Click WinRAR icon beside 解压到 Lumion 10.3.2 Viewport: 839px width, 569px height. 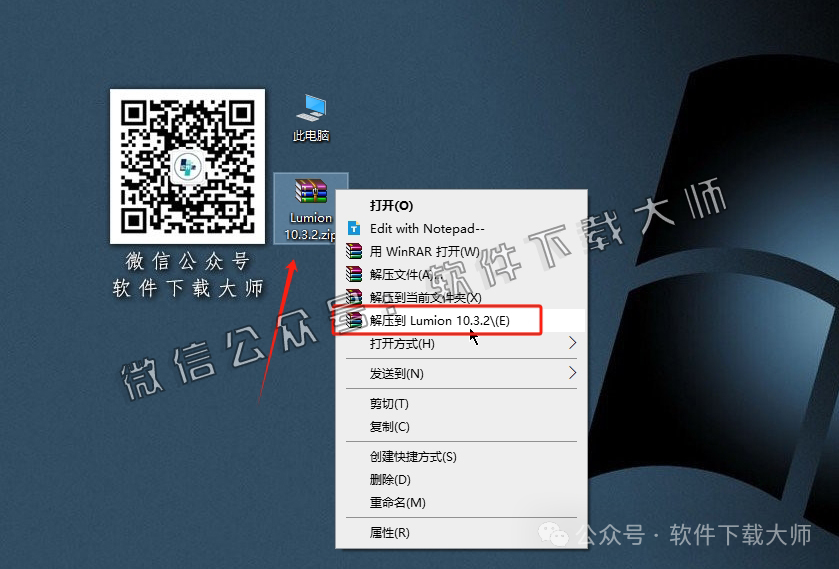354,320
